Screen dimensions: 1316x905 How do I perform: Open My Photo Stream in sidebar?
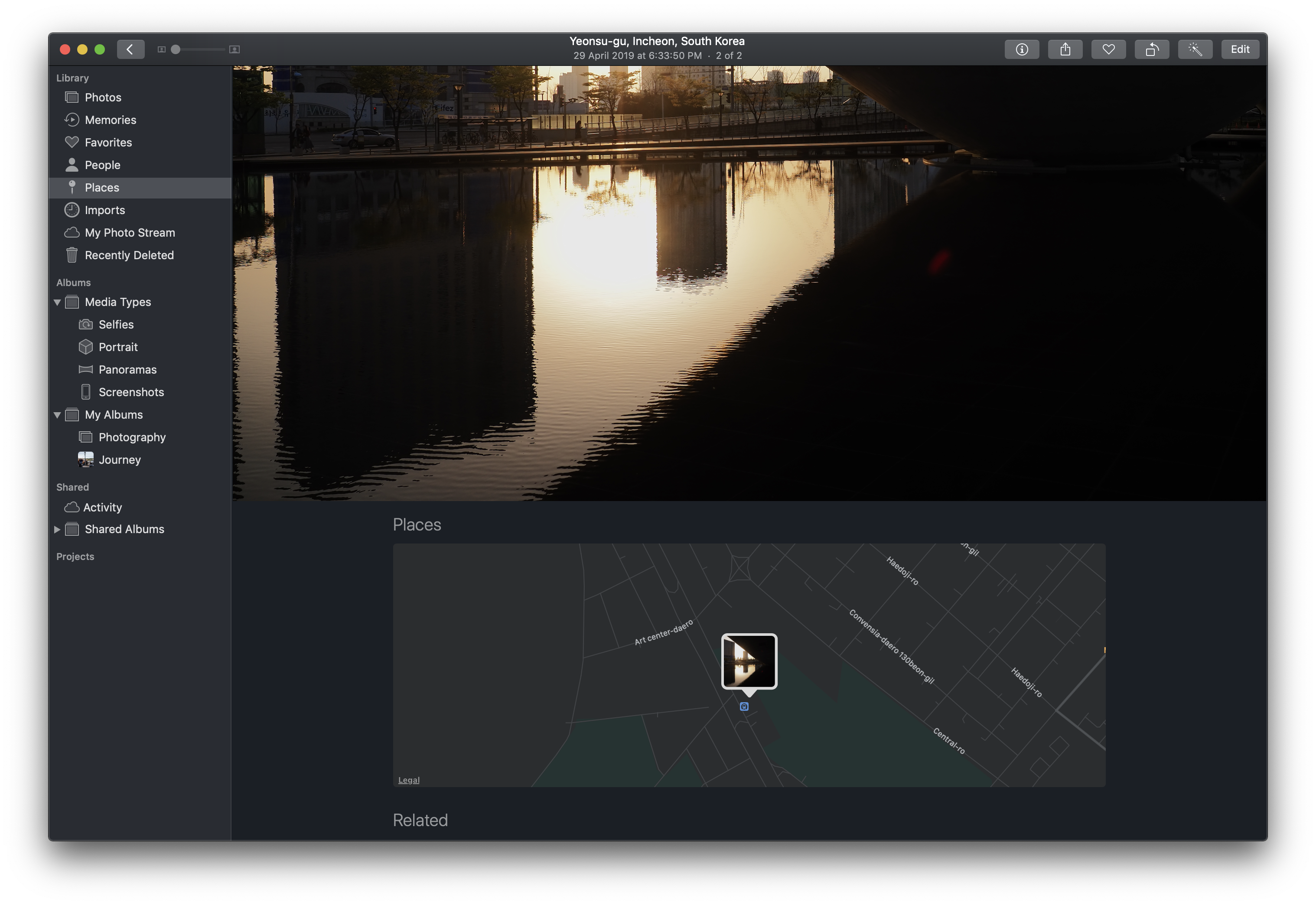click(129, 232)
